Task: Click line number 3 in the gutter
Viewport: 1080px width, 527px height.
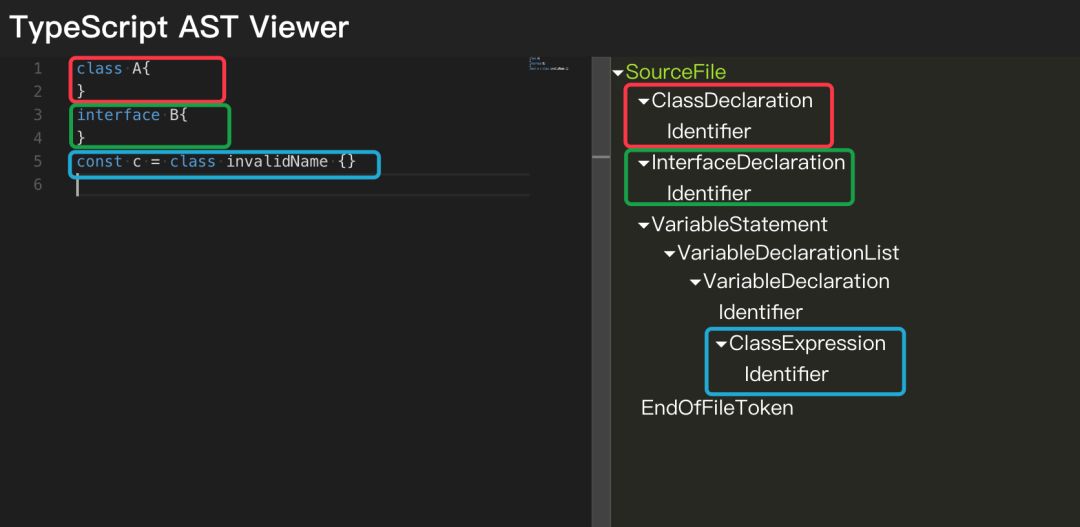Action: coord(37,115)
